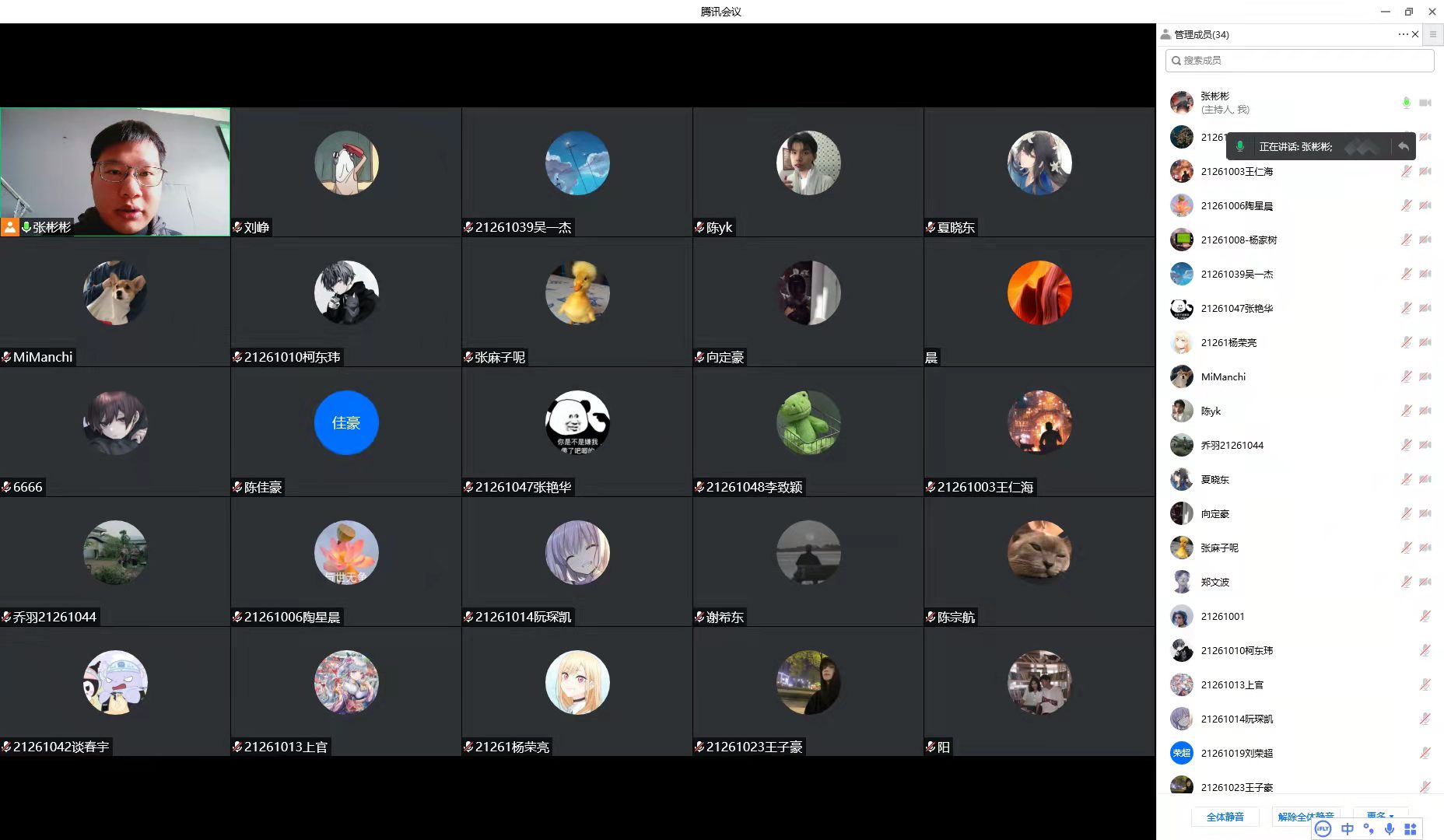Toggle 张彬彬's camera icon in member list
Image resolution: width=1444 pixels, height=840 pixels.
click(1425, 103)
